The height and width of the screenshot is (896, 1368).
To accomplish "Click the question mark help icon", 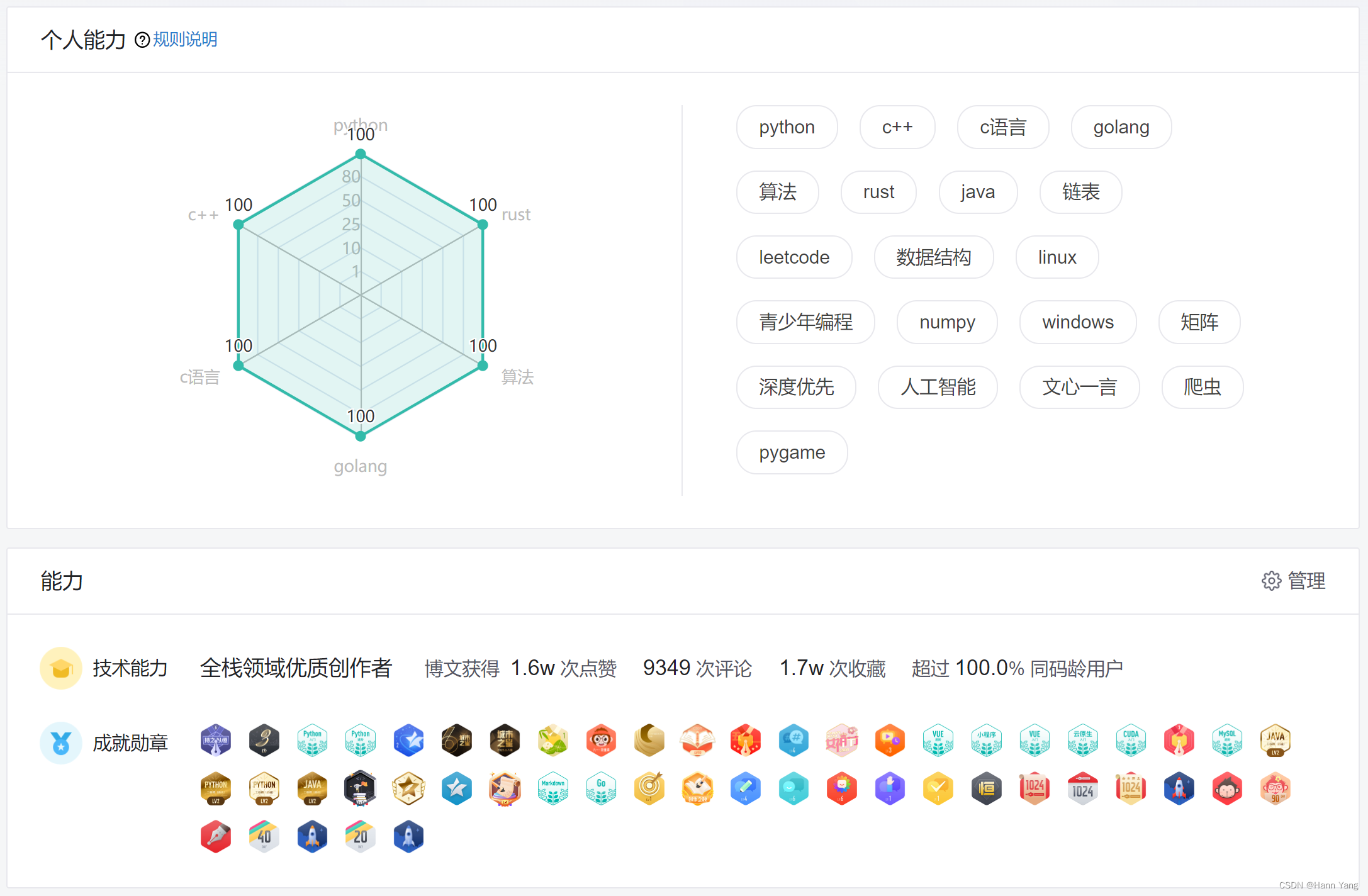I will click(143, 40).
